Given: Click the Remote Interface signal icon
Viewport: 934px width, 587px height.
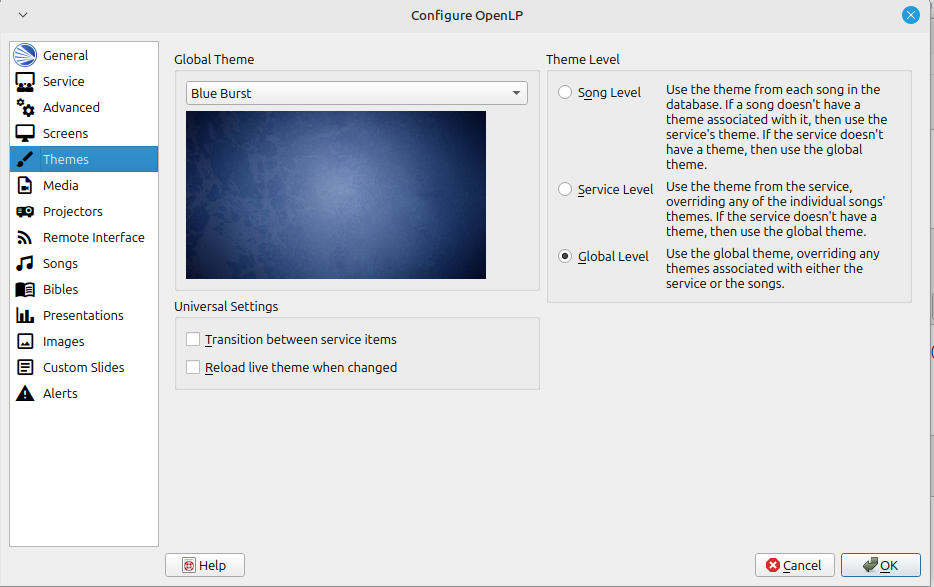Looking at the screenshot, I should click(x=25, y=238).
